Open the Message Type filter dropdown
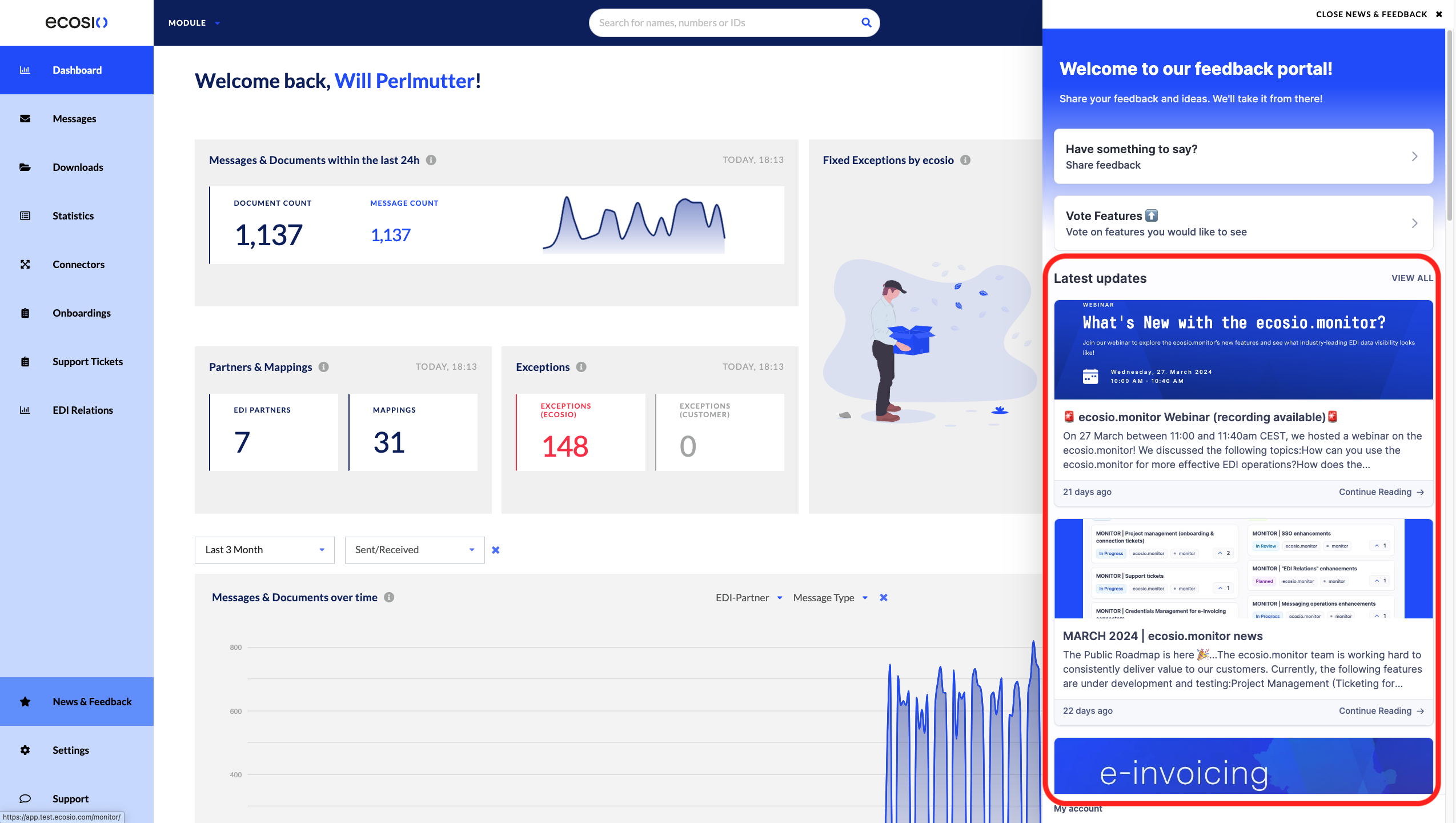 click(831, 597)
